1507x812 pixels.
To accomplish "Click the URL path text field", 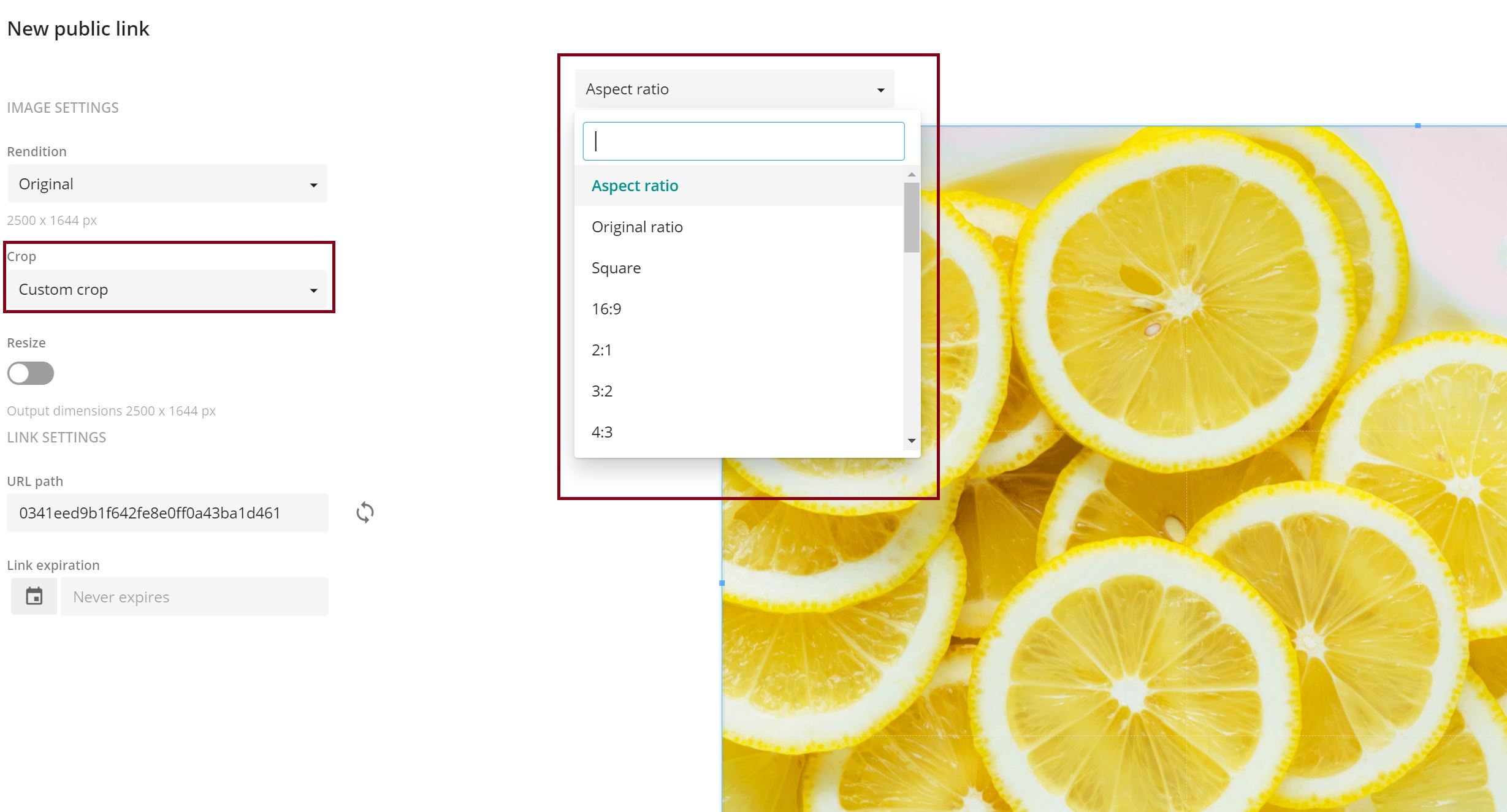I will click(x=167, y=512).
